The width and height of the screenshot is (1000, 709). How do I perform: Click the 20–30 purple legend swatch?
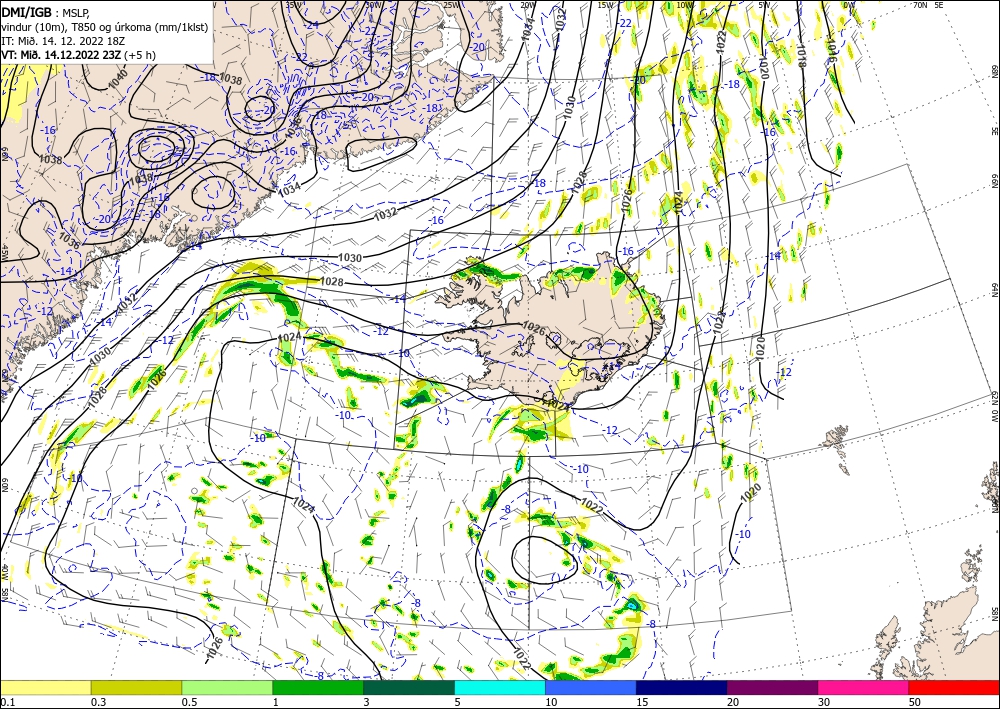point(772,687)
